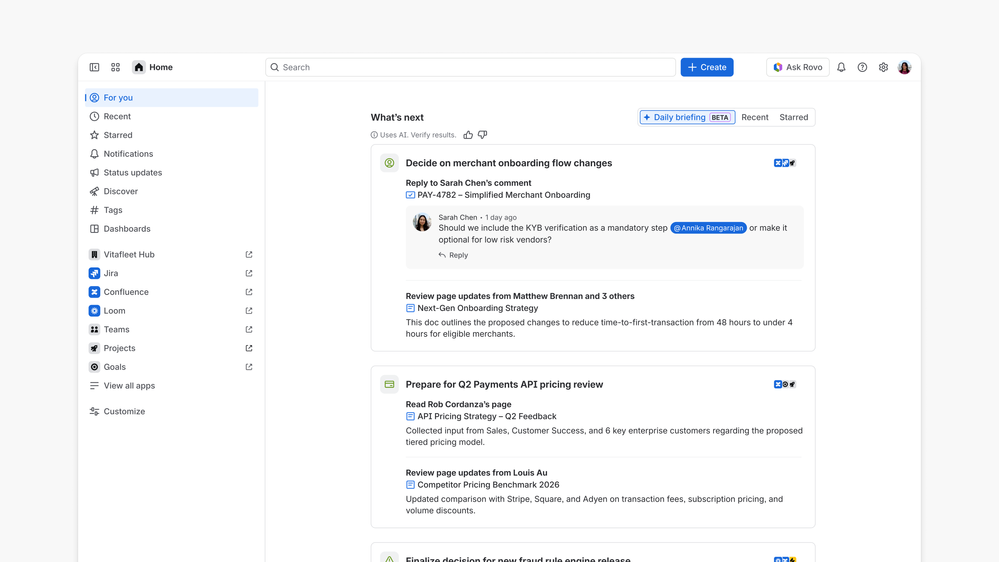
Task: Click the Home icon in the top bar
Action: click(x=139, y=67)
